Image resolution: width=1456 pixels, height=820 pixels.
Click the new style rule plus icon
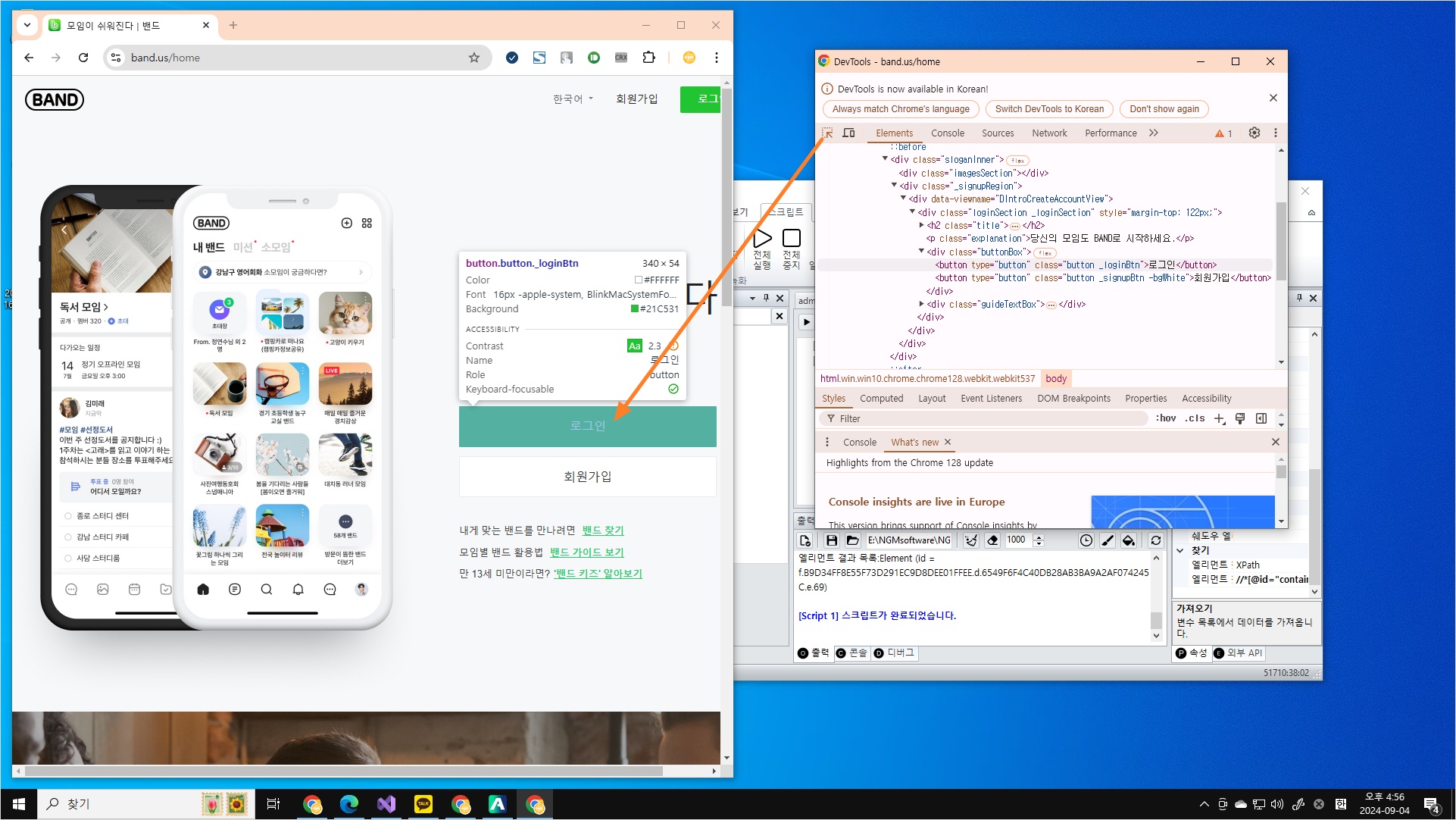[x=1219, y=418]
